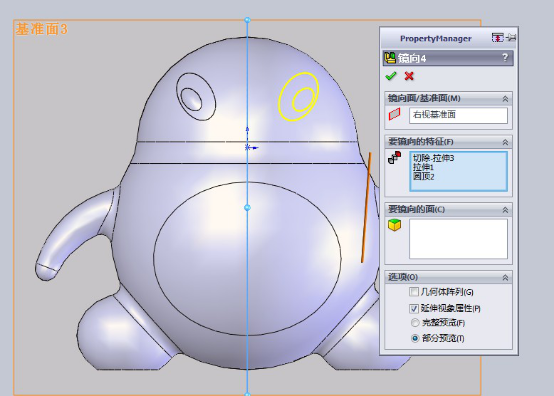
Task: Click features to mirror icon
Action: point(395,158)
